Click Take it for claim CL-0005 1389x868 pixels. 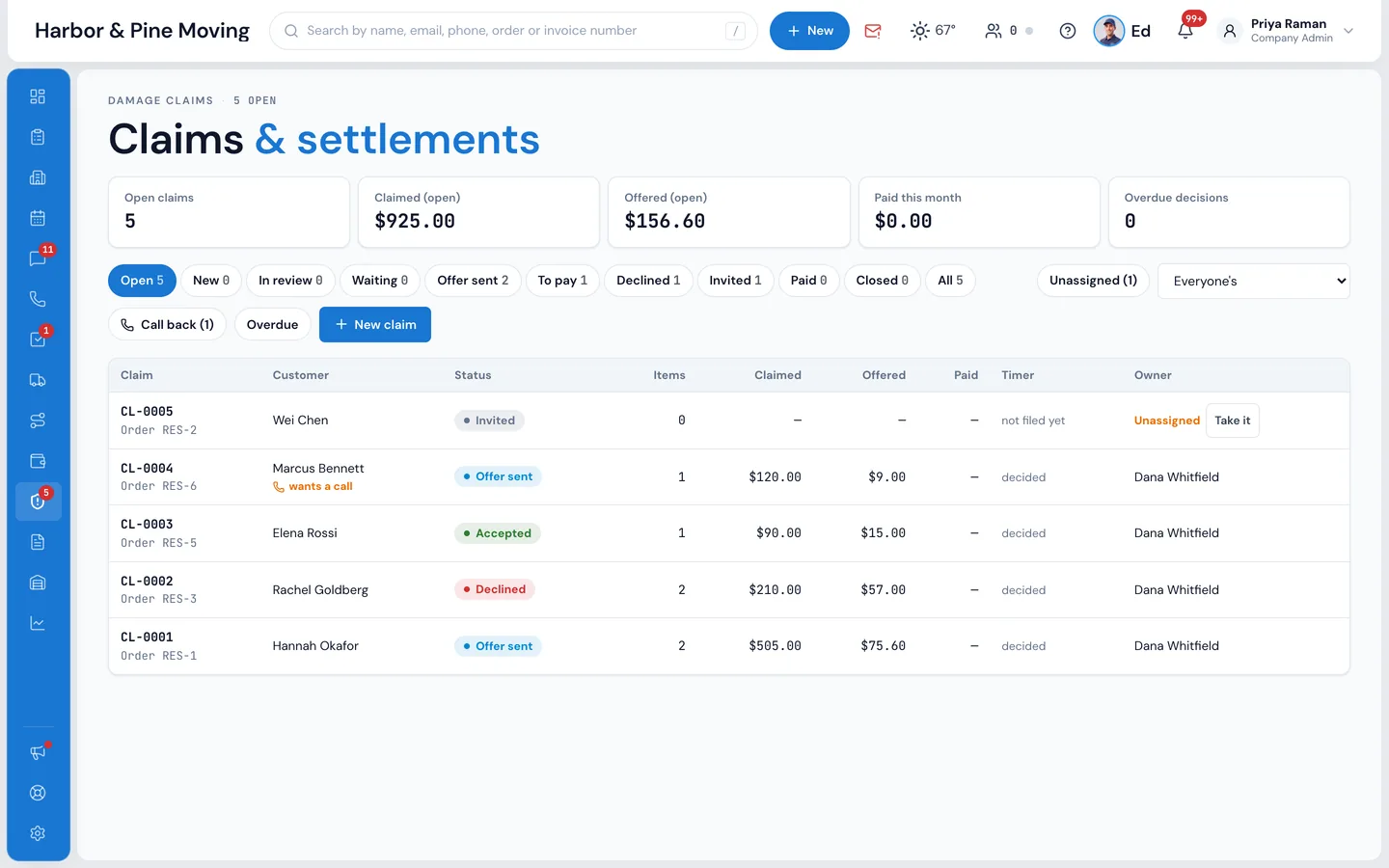pyautogui.click(x=1233, y=420)
